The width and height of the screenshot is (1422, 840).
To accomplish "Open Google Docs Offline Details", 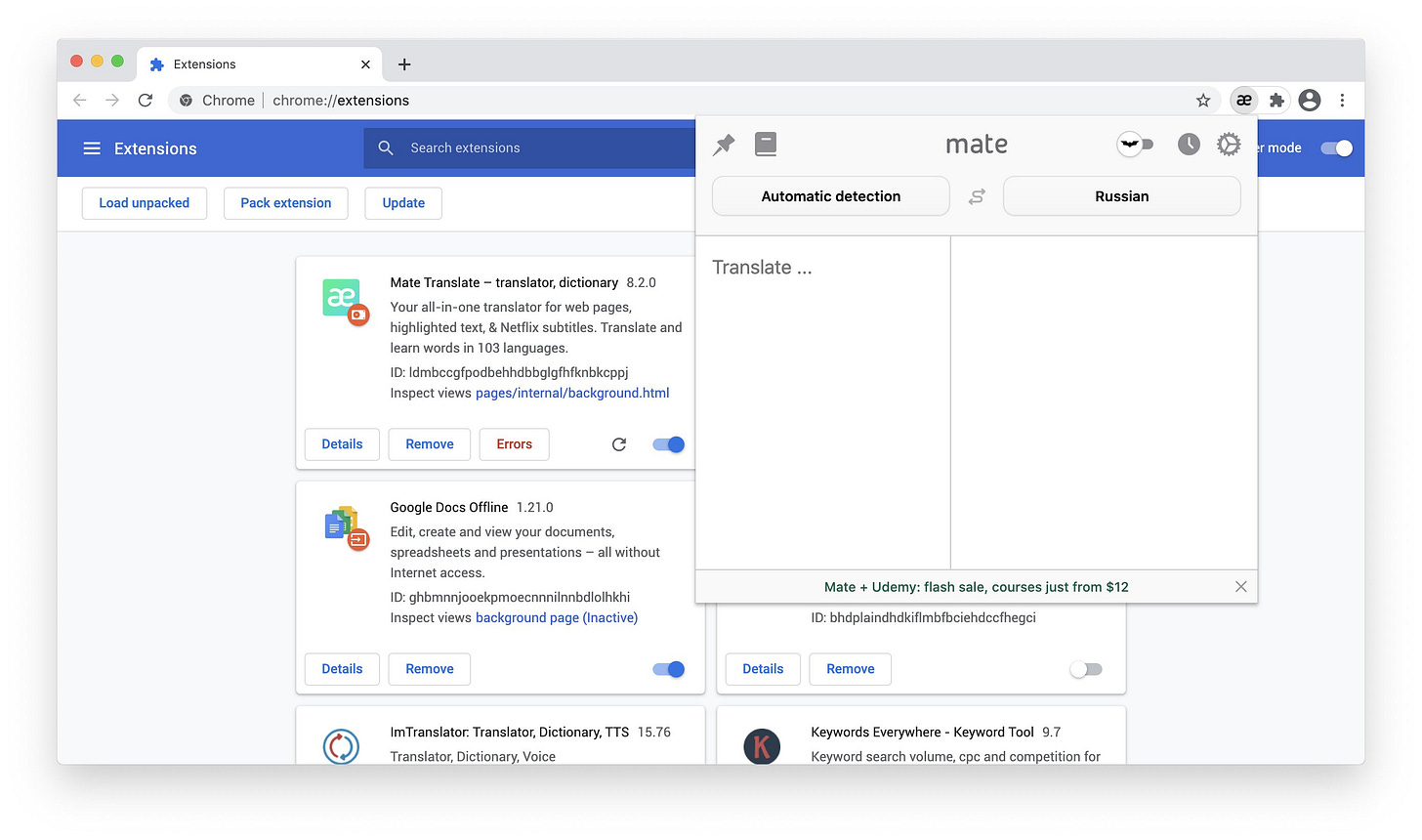I will tap(342, 669).
